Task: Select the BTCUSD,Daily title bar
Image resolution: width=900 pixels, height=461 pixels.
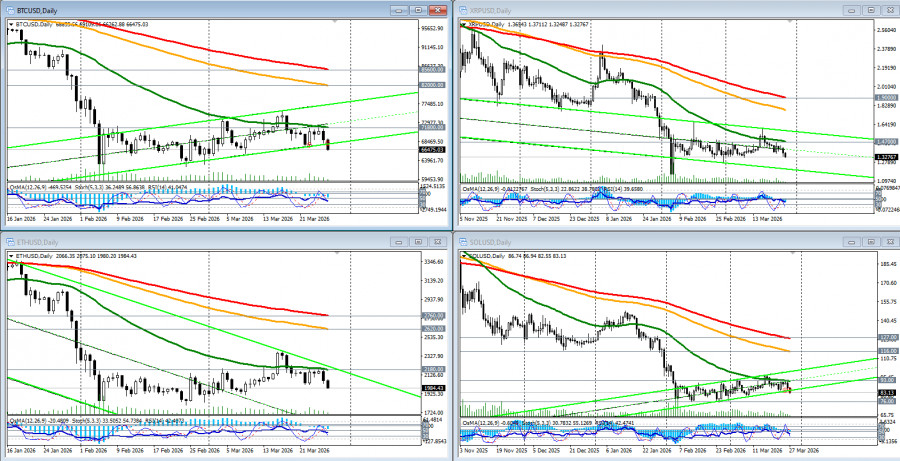Action: 200,9
